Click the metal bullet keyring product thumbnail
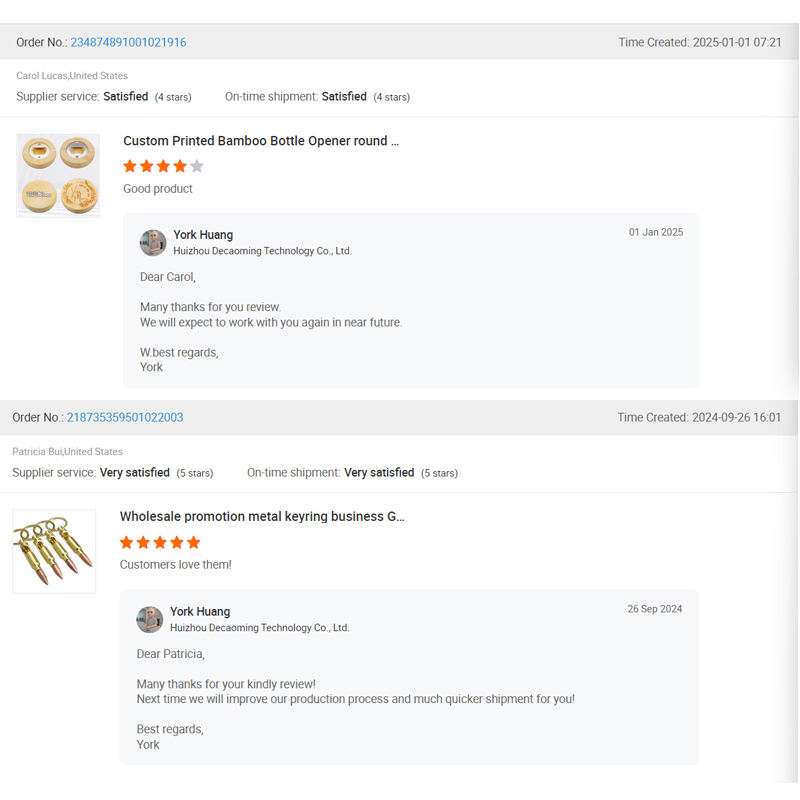Image resolution: width=800 pixels, height=800 pixels. 54,551
